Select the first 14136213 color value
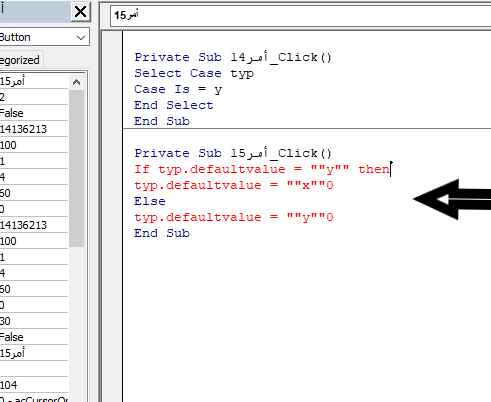 33,129
